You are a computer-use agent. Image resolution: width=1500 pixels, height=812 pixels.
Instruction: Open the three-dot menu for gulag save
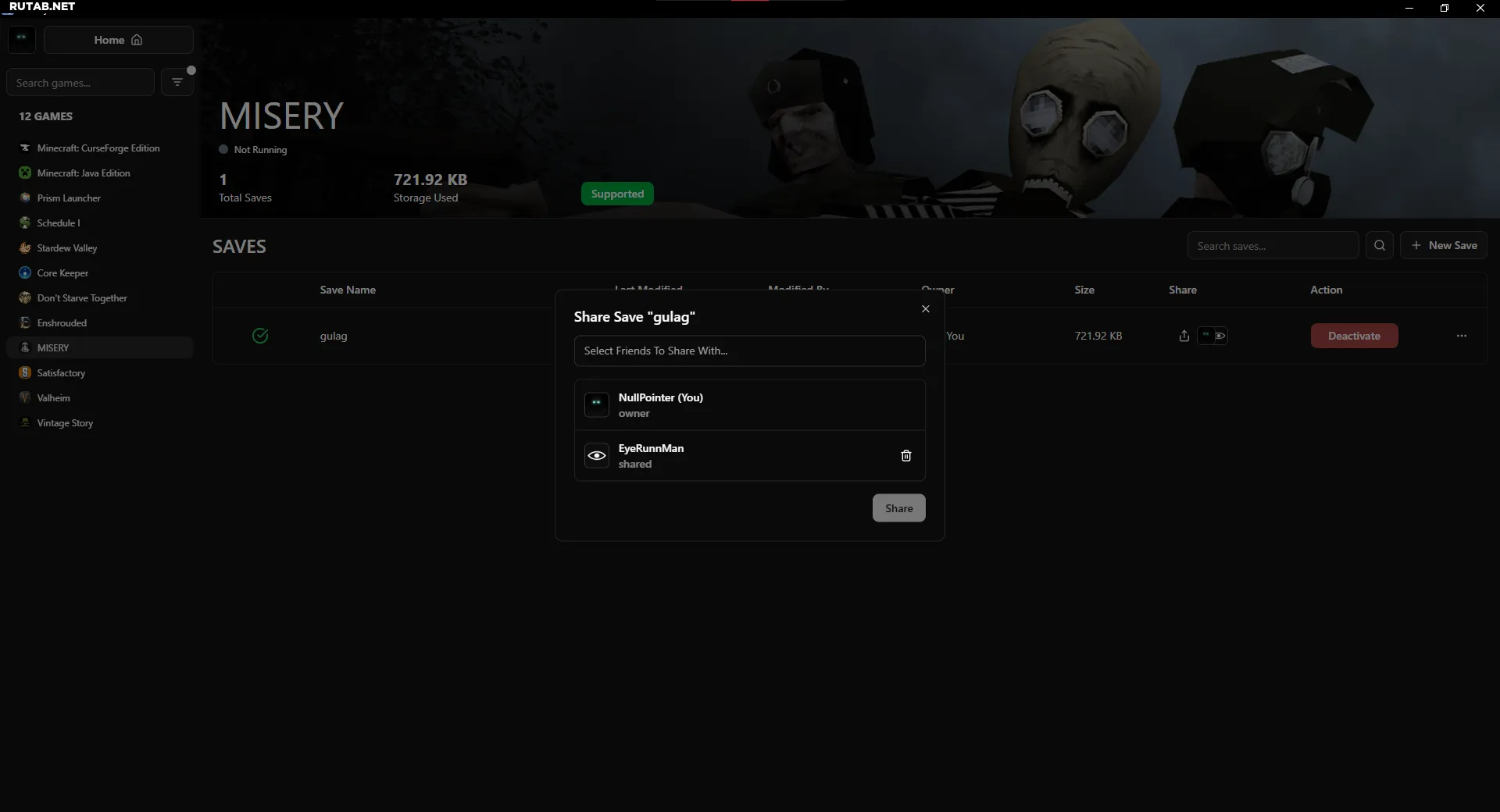click(x=1461, y=337)
